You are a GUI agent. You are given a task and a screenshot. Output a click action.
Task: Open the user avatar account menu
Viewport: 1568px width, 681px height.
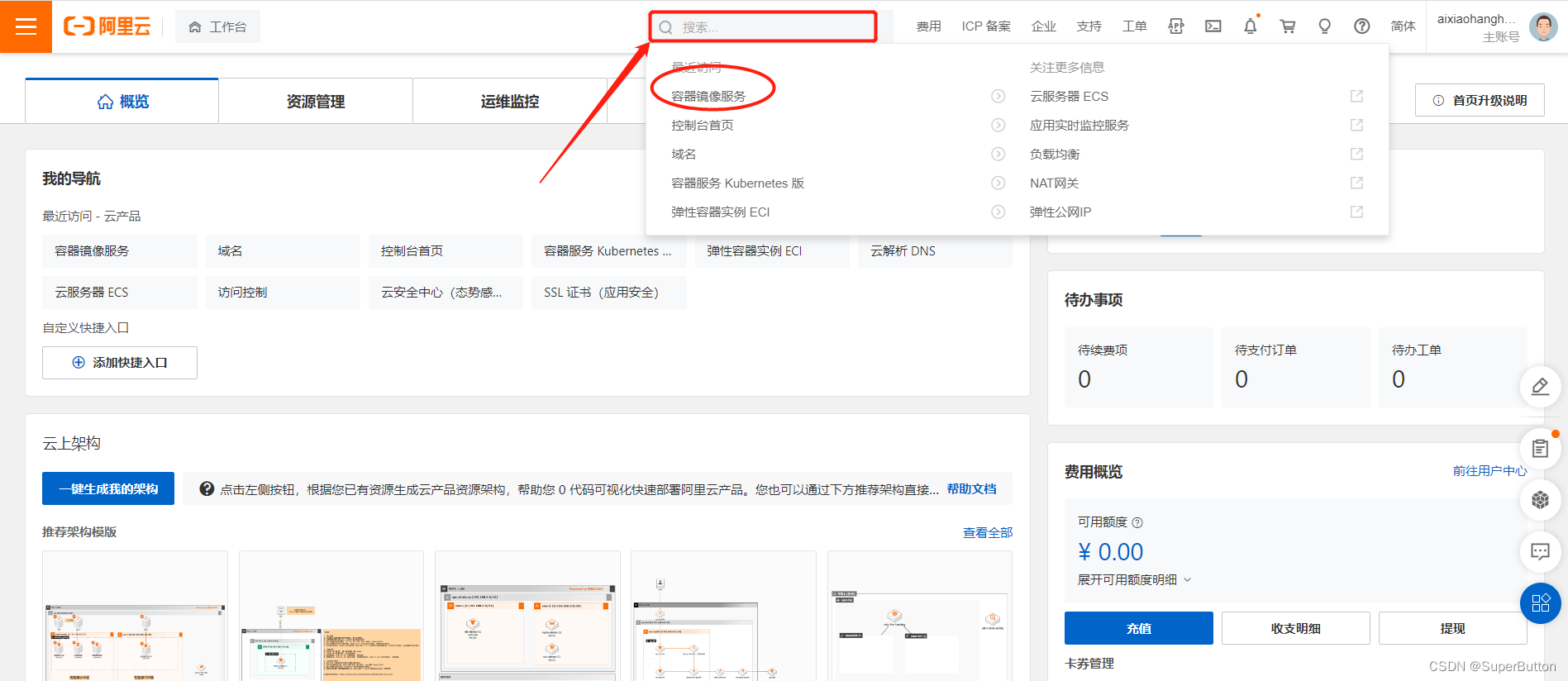[1543, 26]
